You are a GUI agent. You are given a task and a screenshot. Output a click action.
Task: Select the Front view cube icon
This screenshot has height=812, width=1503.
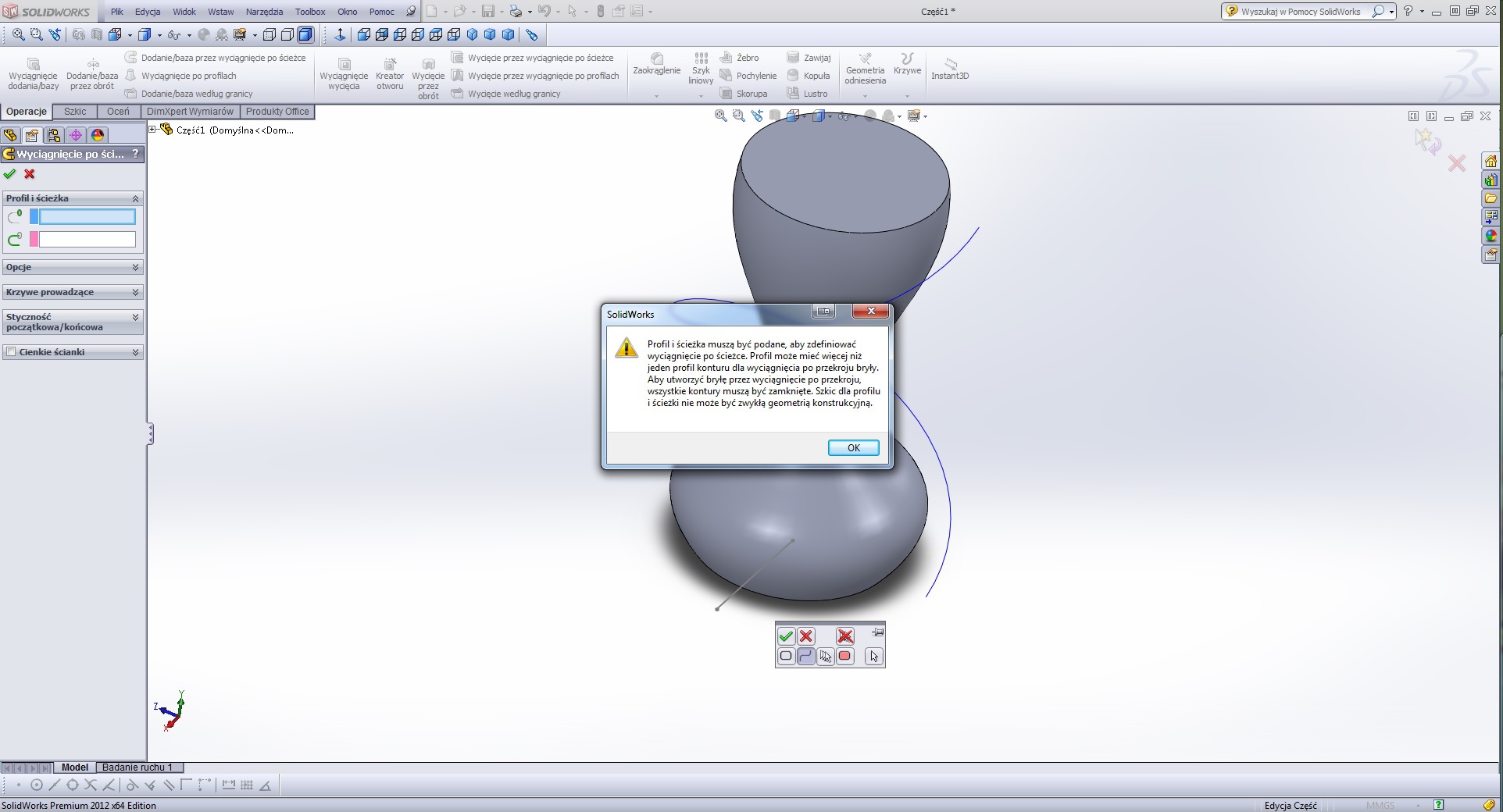[x=364, y=34]
